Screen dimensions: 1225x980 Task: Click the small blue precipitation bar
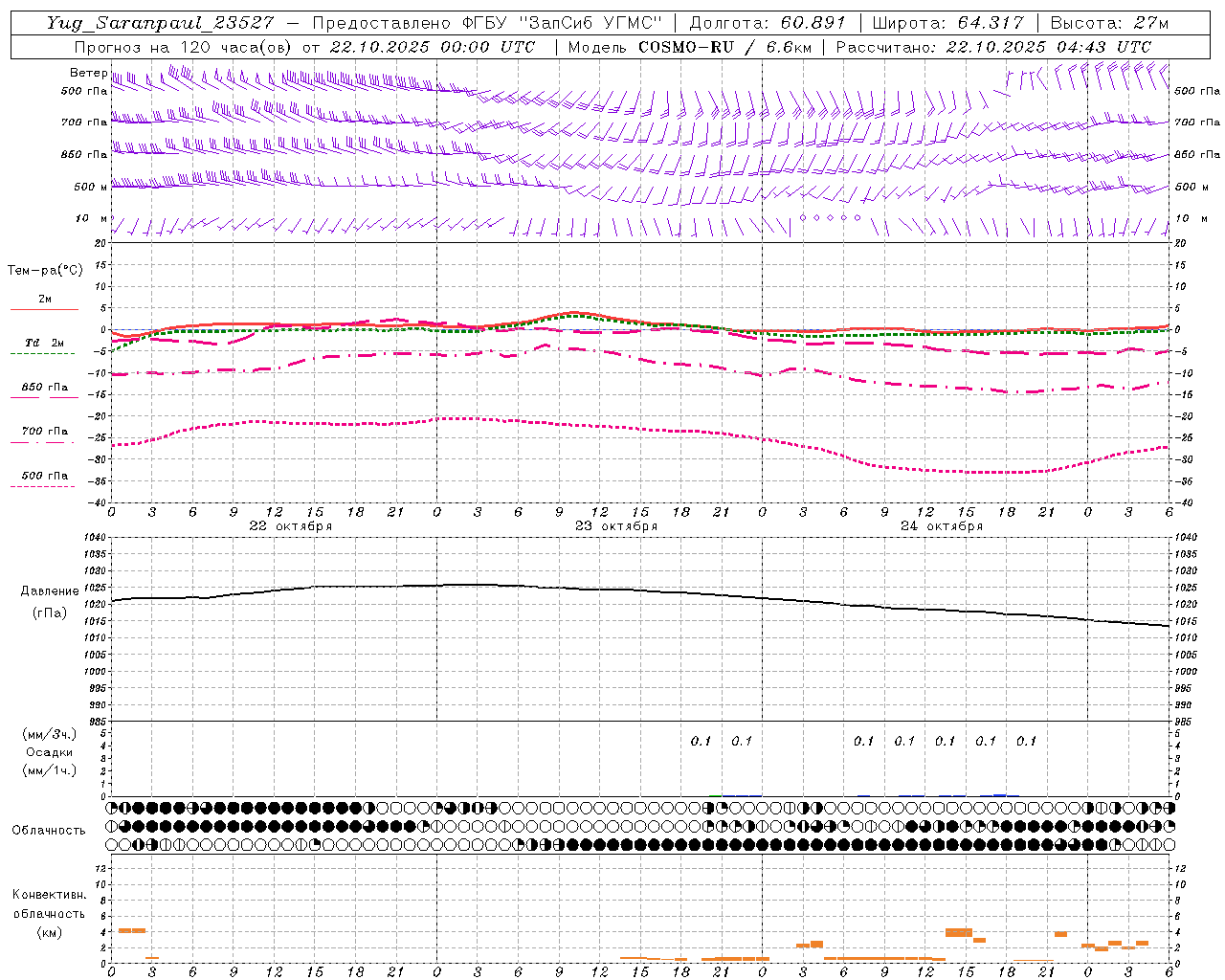click(x=1000, y=794)
